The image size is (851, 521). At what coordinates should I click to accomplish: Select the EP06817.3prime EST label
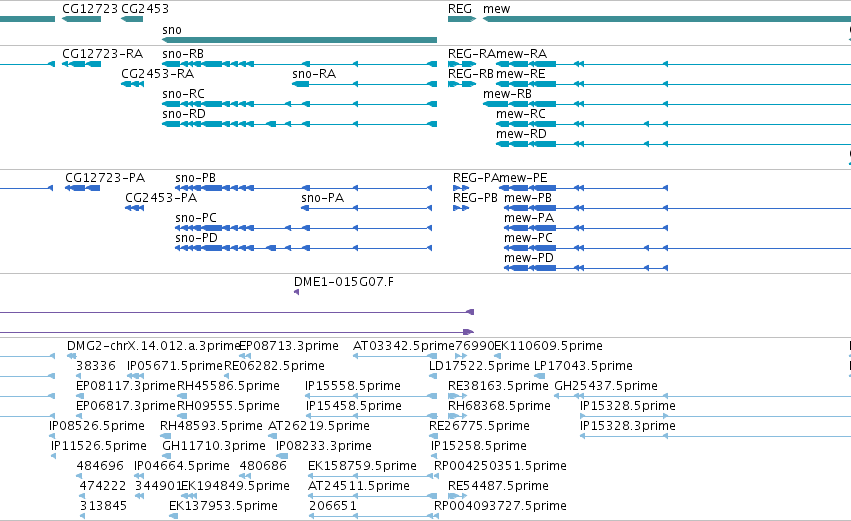tap(126, 406)
